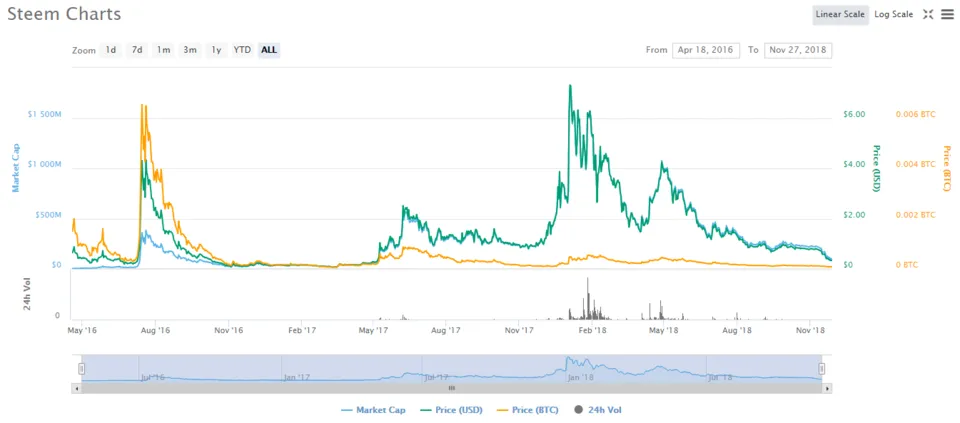Grab the right navigator range handle

click(822, 369)
